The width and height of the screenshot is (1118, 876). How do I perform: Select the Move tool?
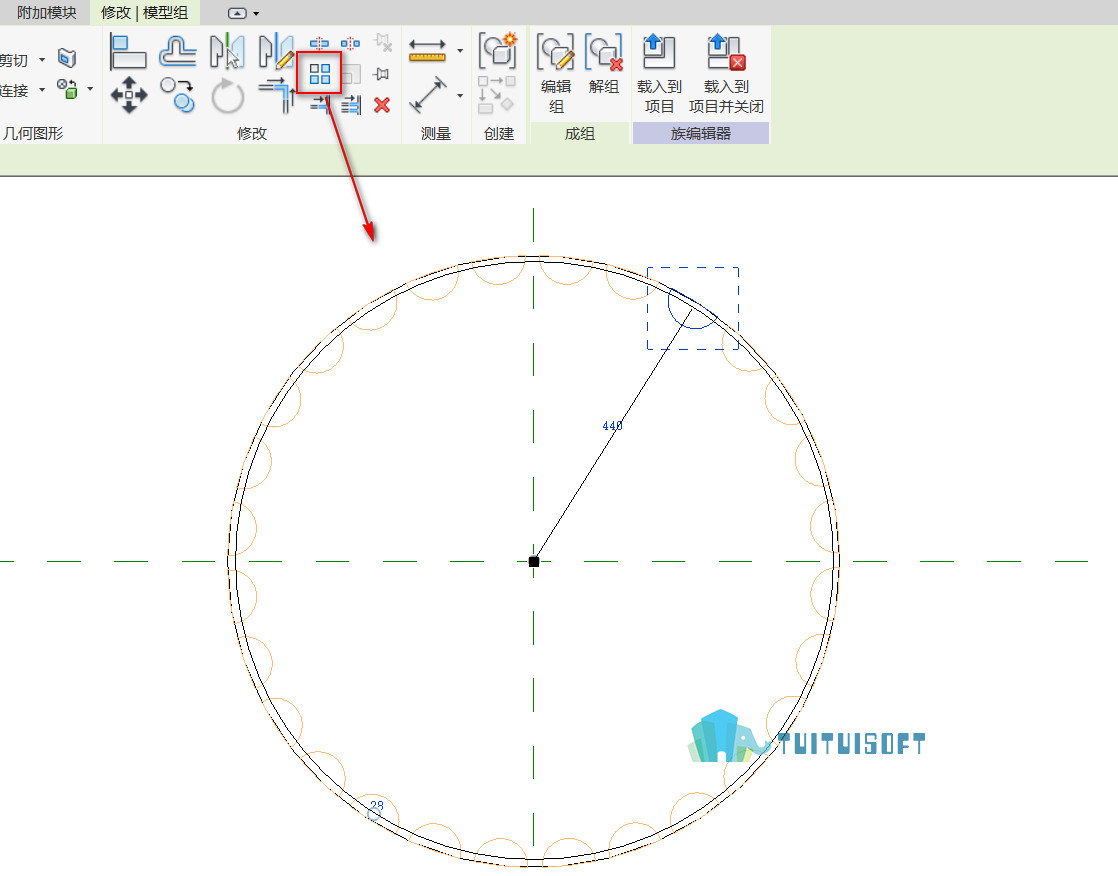129,95
